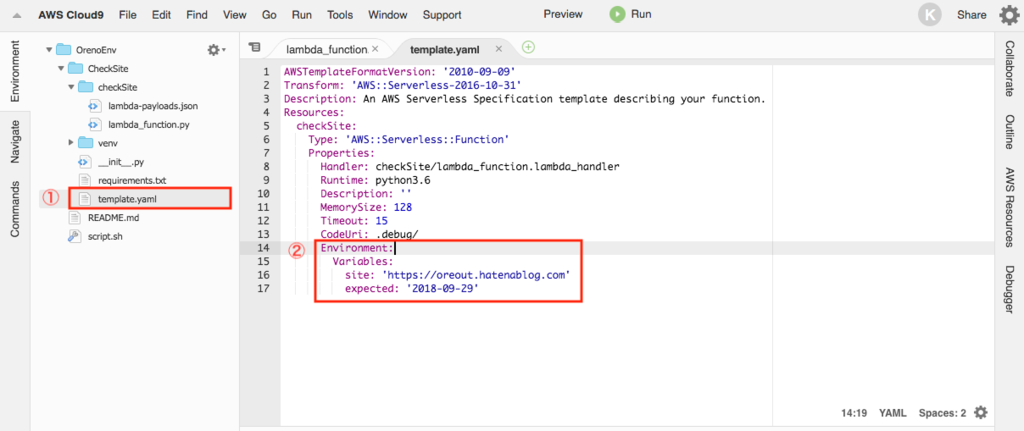
Task: Click the tab list icon left of tabs
Action: point(255,47)
